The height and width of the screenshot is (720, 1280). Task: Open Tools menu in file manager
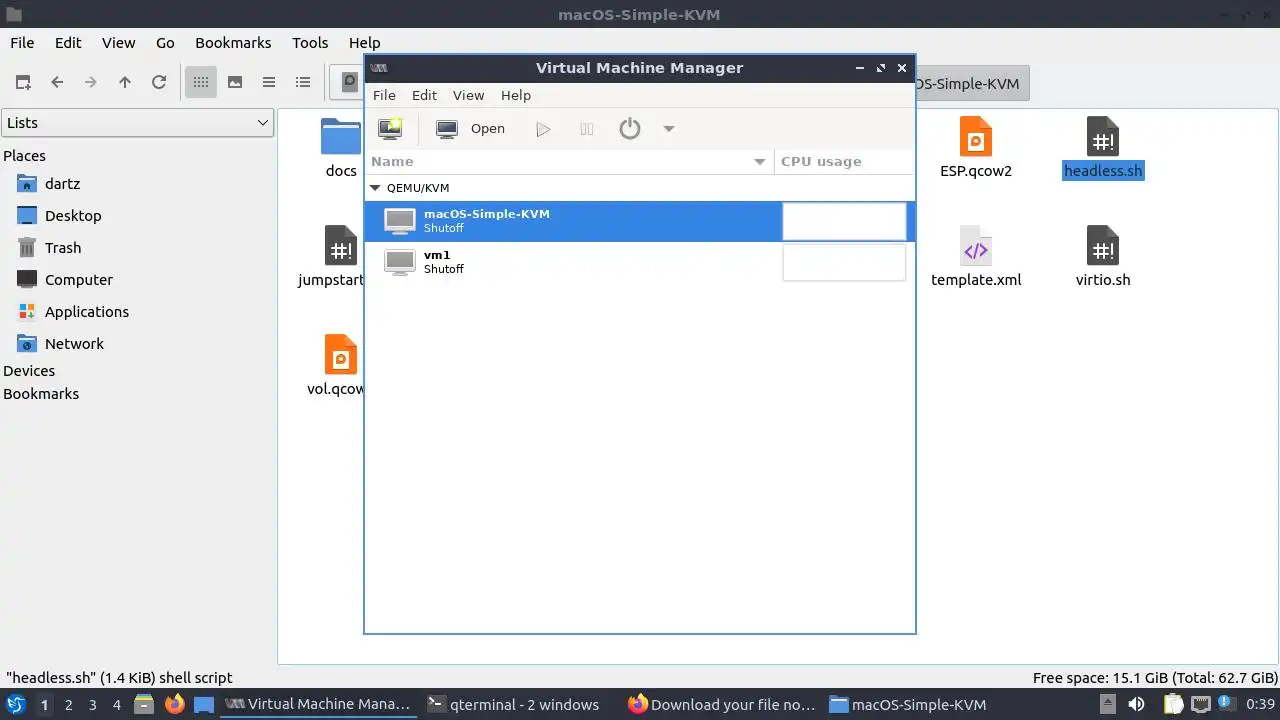pos(310,42)
